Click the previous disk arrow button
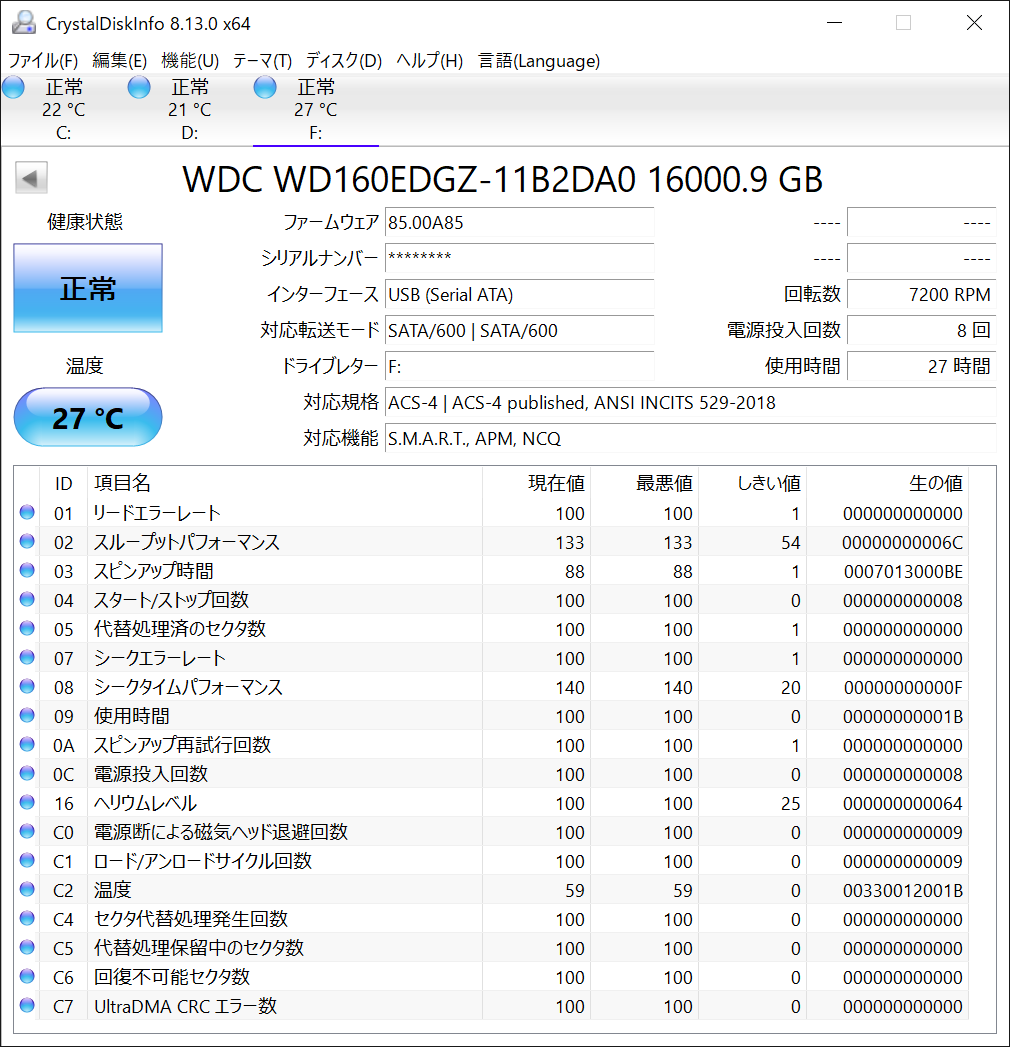 pos(31,179)
